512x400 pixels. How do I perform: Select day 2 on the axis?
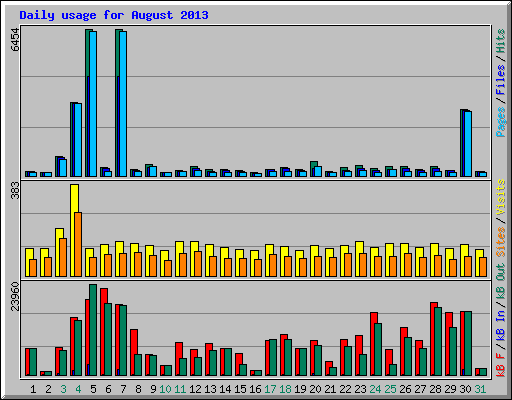click(48, 389)
